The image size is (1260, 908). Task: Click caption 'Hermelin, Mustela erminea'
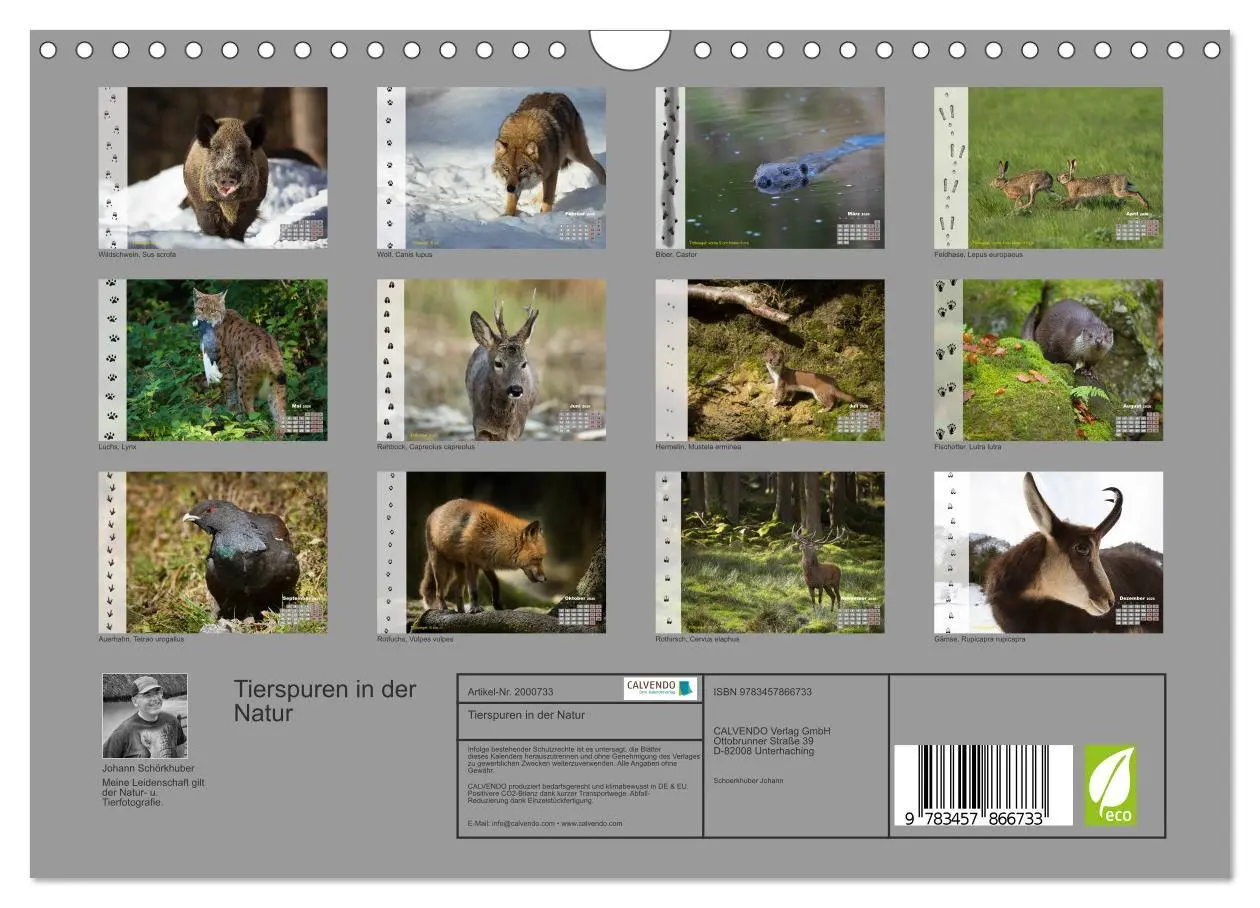(698, 447)
